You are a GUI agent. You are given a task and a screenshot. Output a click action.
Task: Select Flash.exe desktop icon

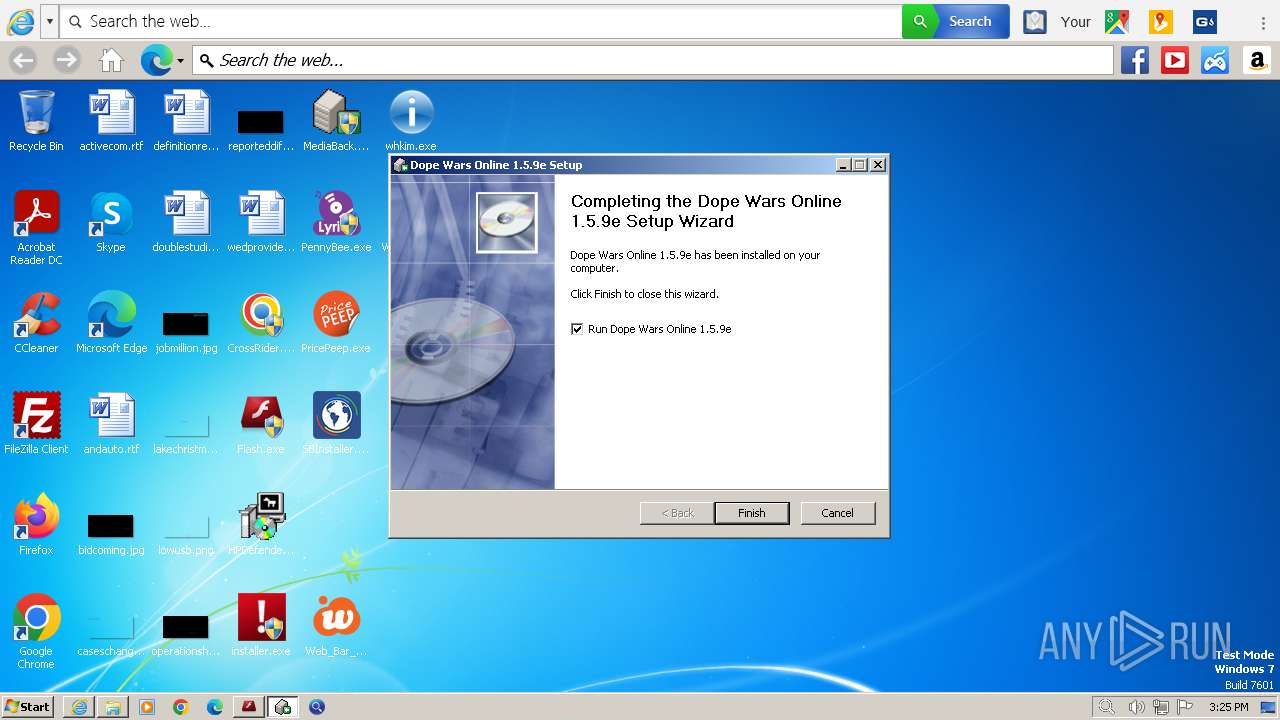pyautogui.click(x=261, y=423)
